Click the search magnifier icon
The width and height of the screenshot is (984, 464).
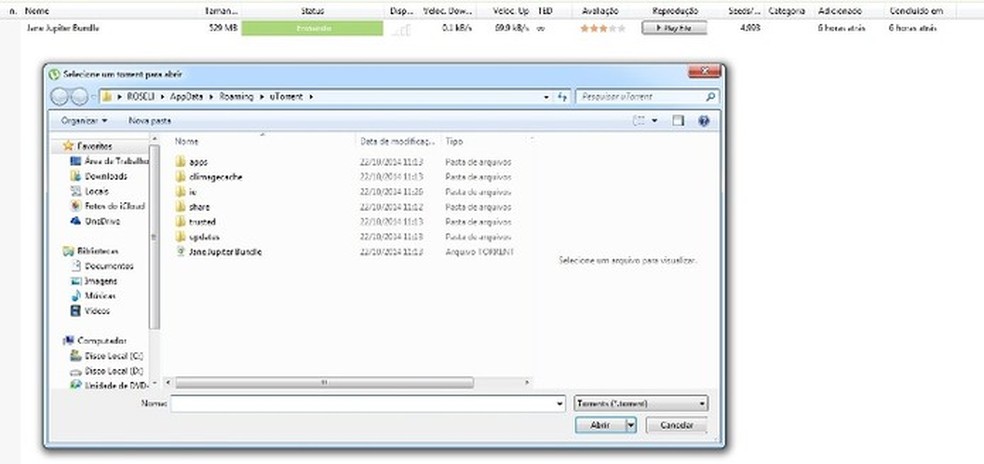(710, 97)
